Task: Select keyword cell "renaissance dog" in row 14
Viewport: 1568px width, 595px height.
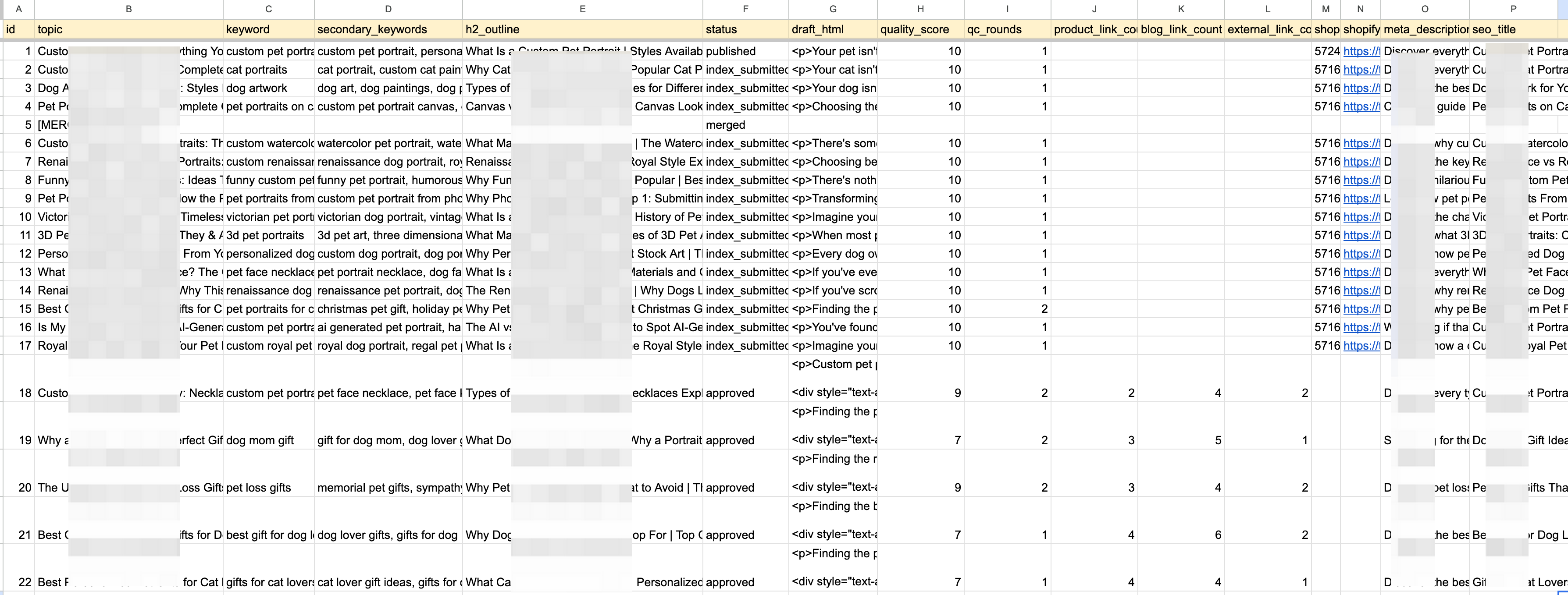Action: tap(268, 291)
